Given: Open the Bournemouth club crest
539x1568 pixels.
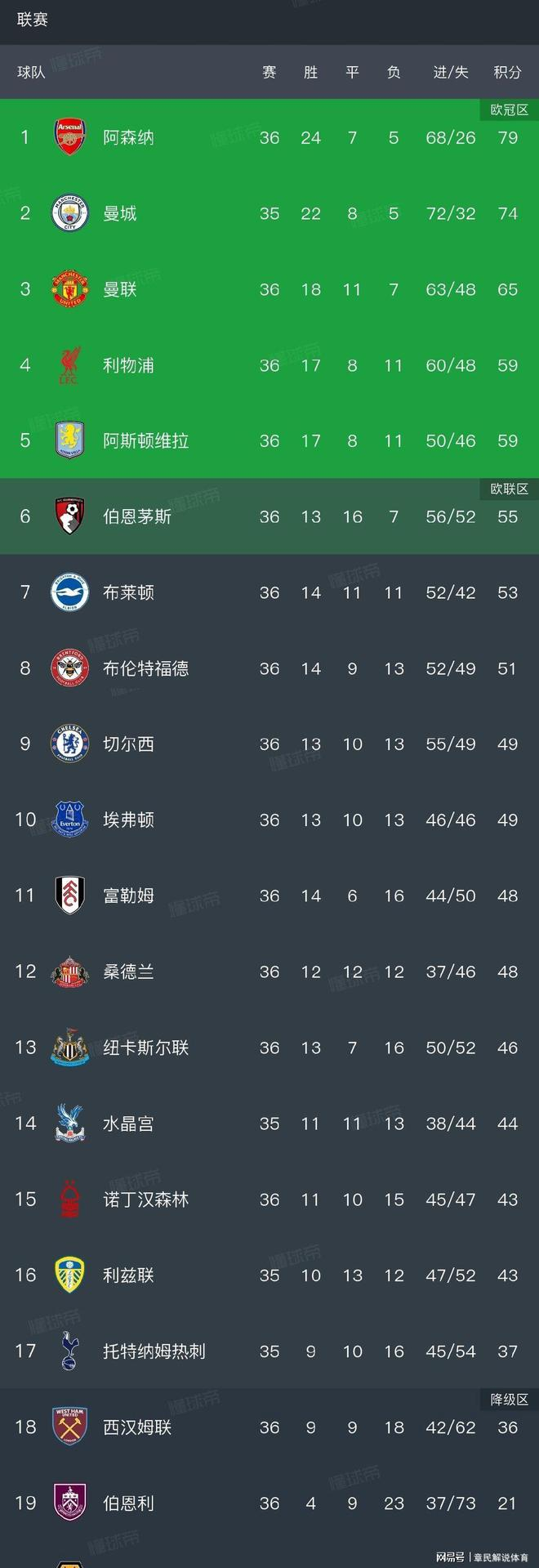Looking at the screenshot, I should click(x=69, y=516).
